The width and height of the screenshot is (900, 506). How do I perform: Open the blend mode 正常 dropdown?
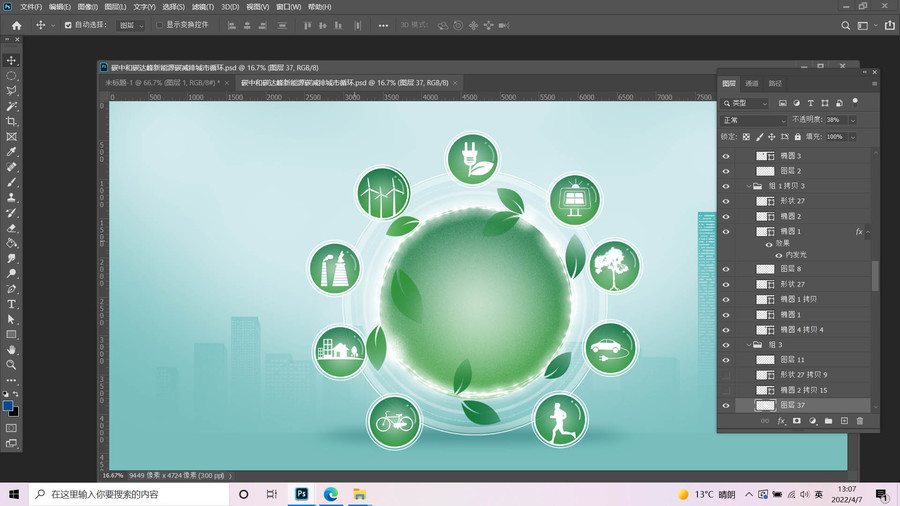tap(754, 120)
